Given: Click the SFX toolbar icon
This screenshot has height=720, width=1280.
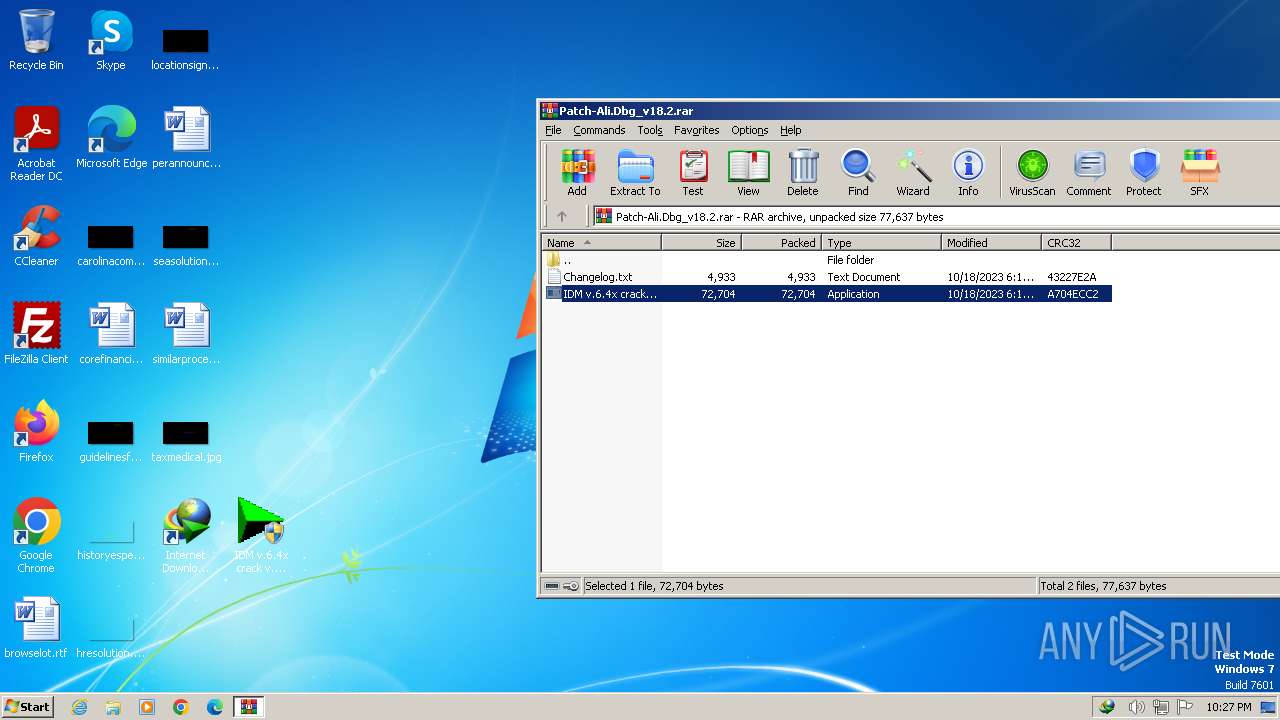Looking at the screenshot, I should tap(1199, 173).
